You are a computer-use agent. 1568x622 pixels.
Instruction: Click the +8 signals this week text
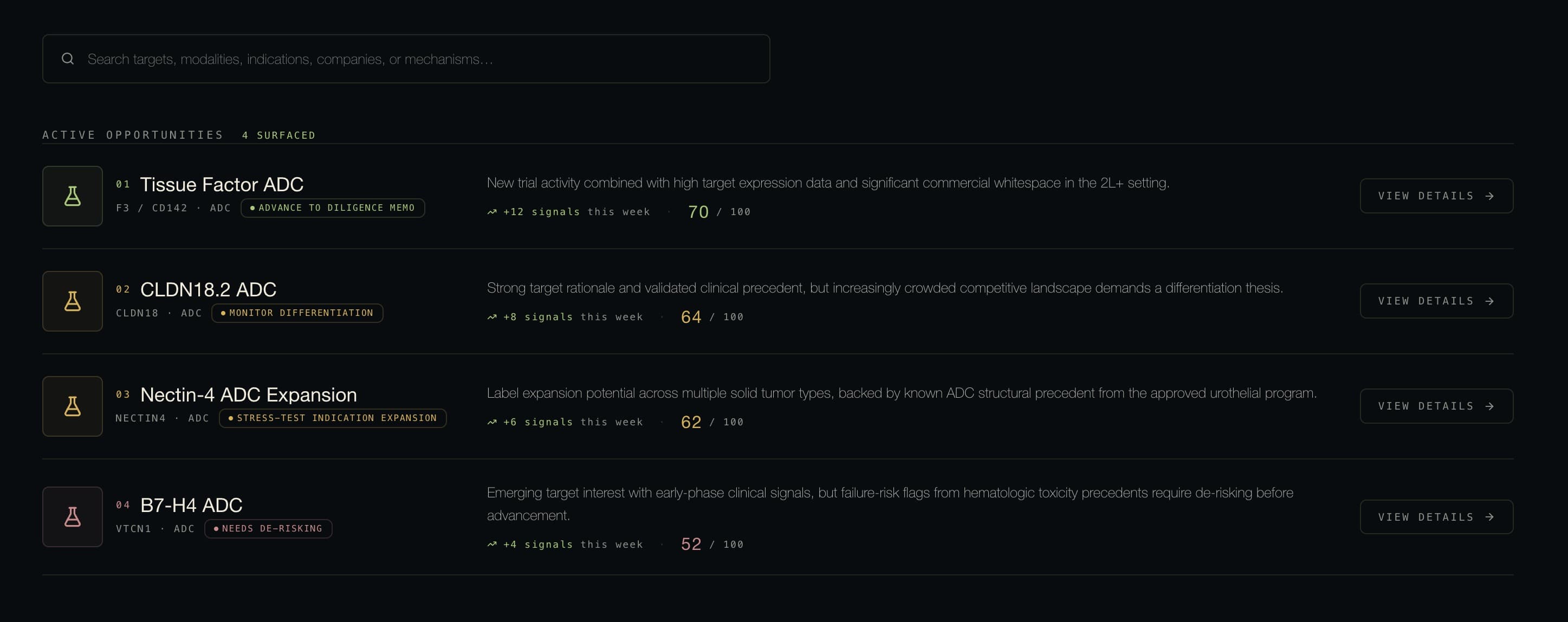coord(573,317)
